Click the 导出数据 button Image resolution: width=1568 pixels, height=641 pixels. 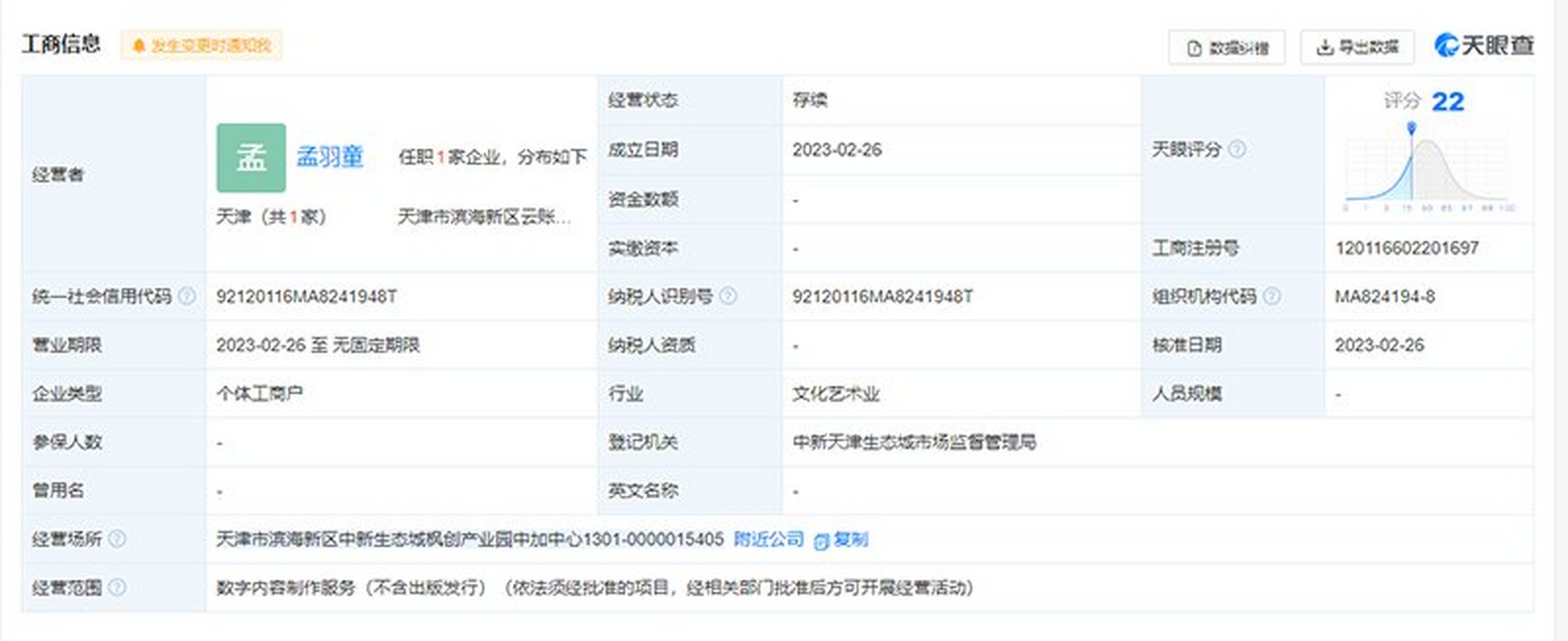[1357, 48]
